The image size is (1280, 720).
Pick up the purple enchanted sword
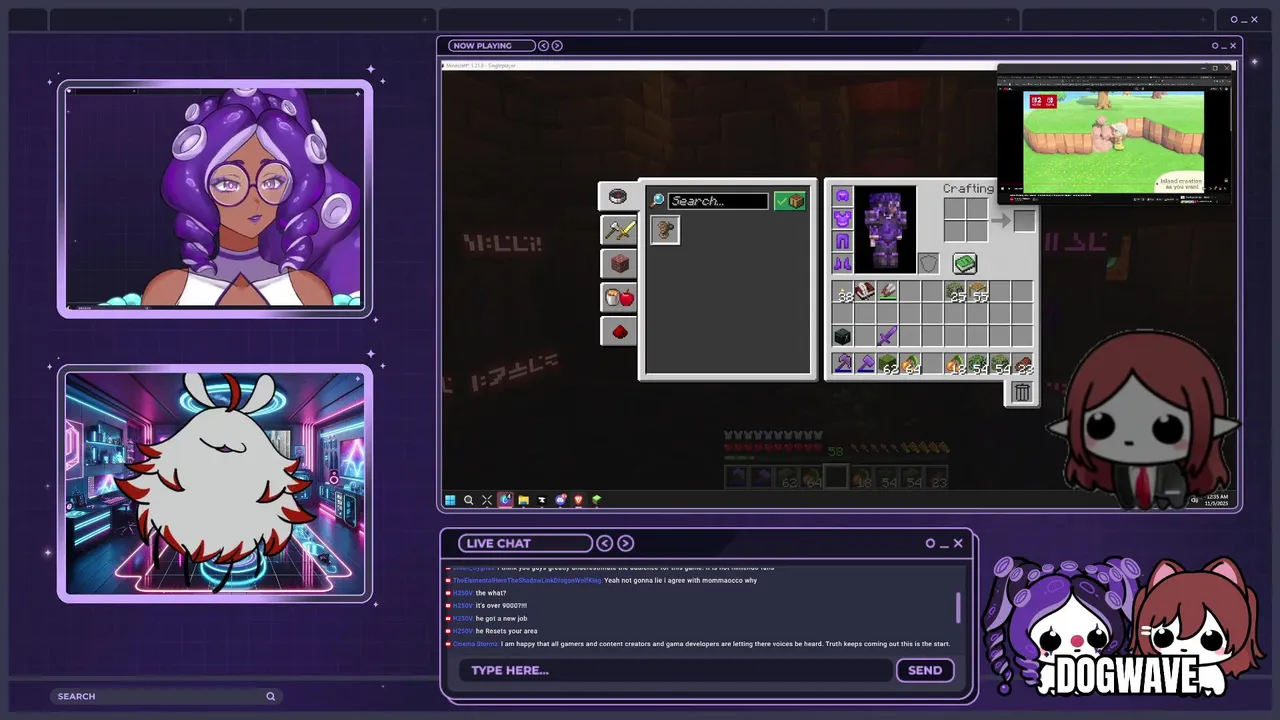[x=887, y=337]
